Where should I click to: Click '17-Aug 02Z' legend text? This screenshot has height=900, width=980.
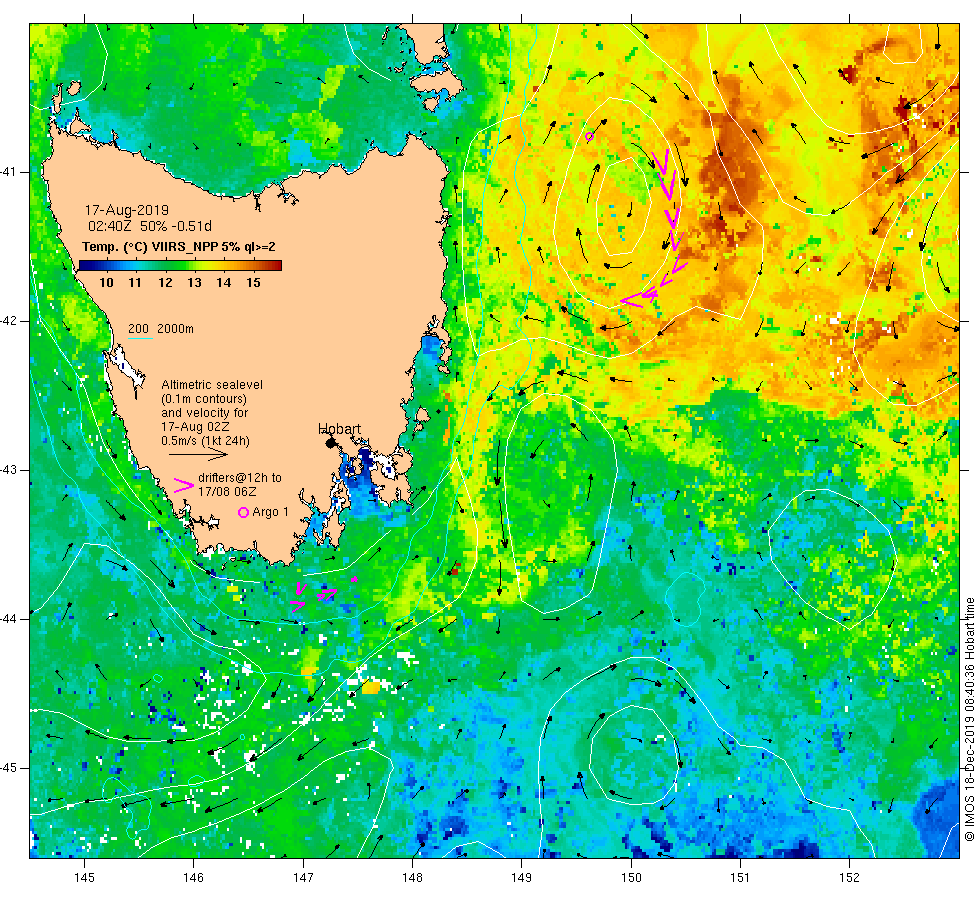pyautogui.click(x=195, y=427)
